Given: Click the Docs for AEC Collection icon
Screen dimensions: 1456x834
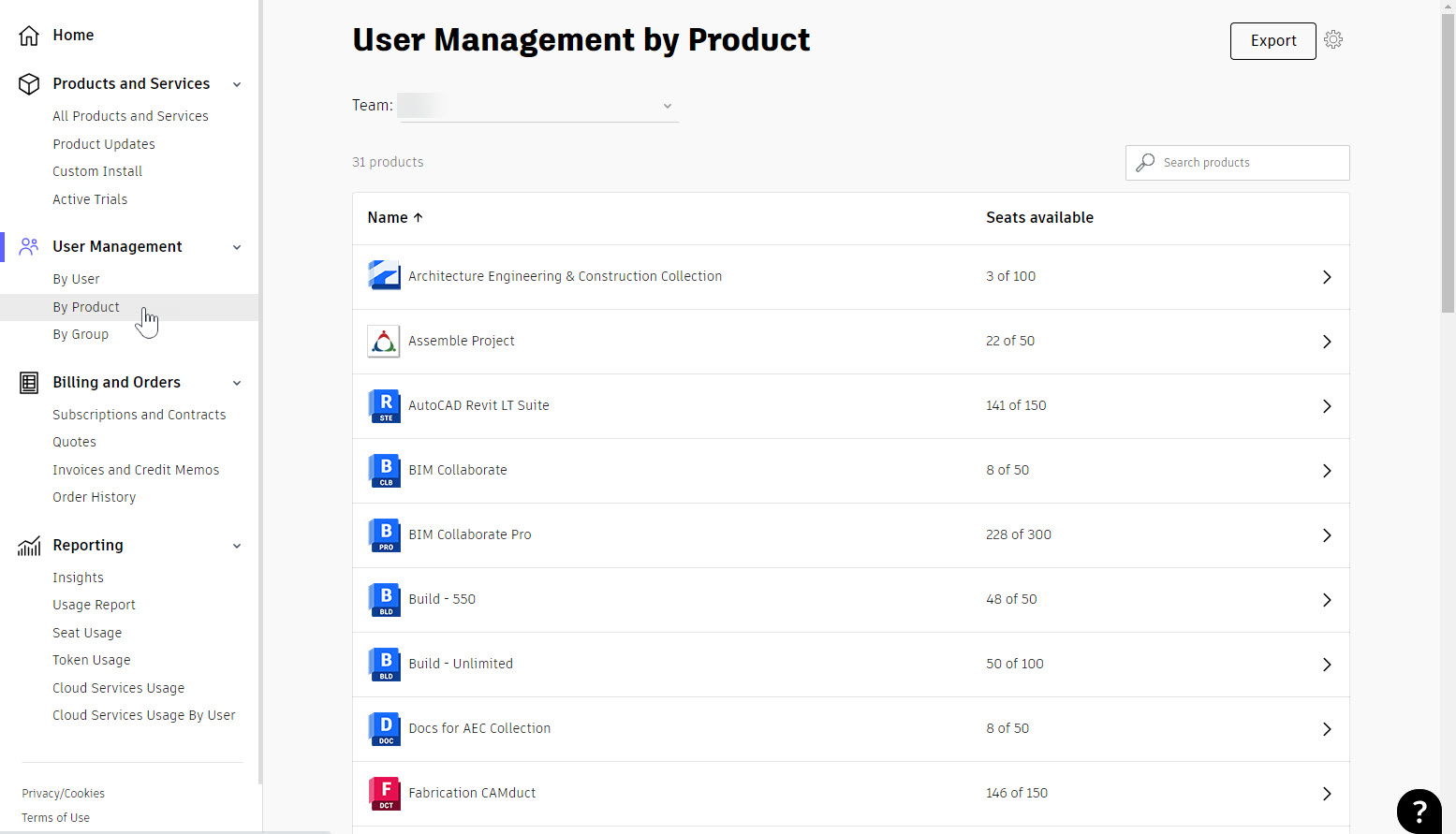Looking at the screenshot, I should [384, 728].
